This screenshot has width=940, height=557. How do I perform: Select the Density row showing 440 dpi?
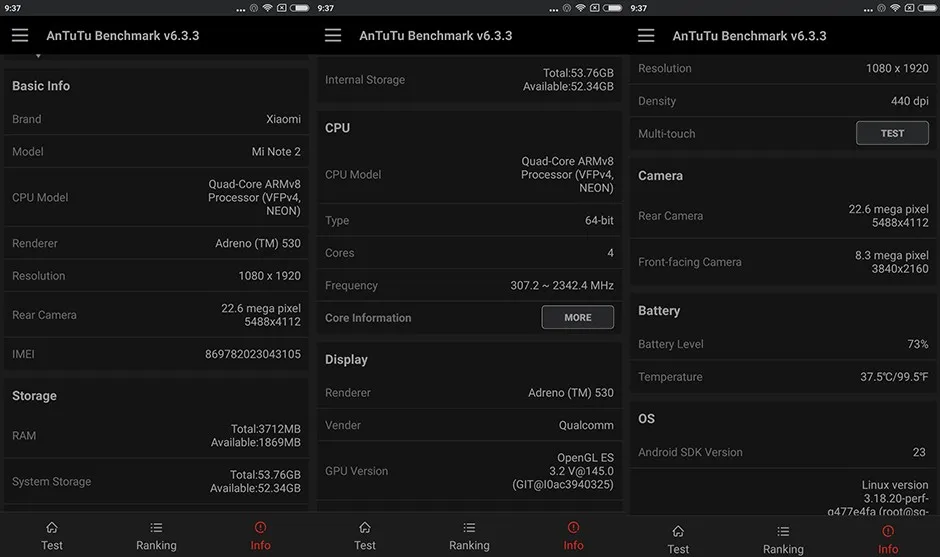(783, 101)
